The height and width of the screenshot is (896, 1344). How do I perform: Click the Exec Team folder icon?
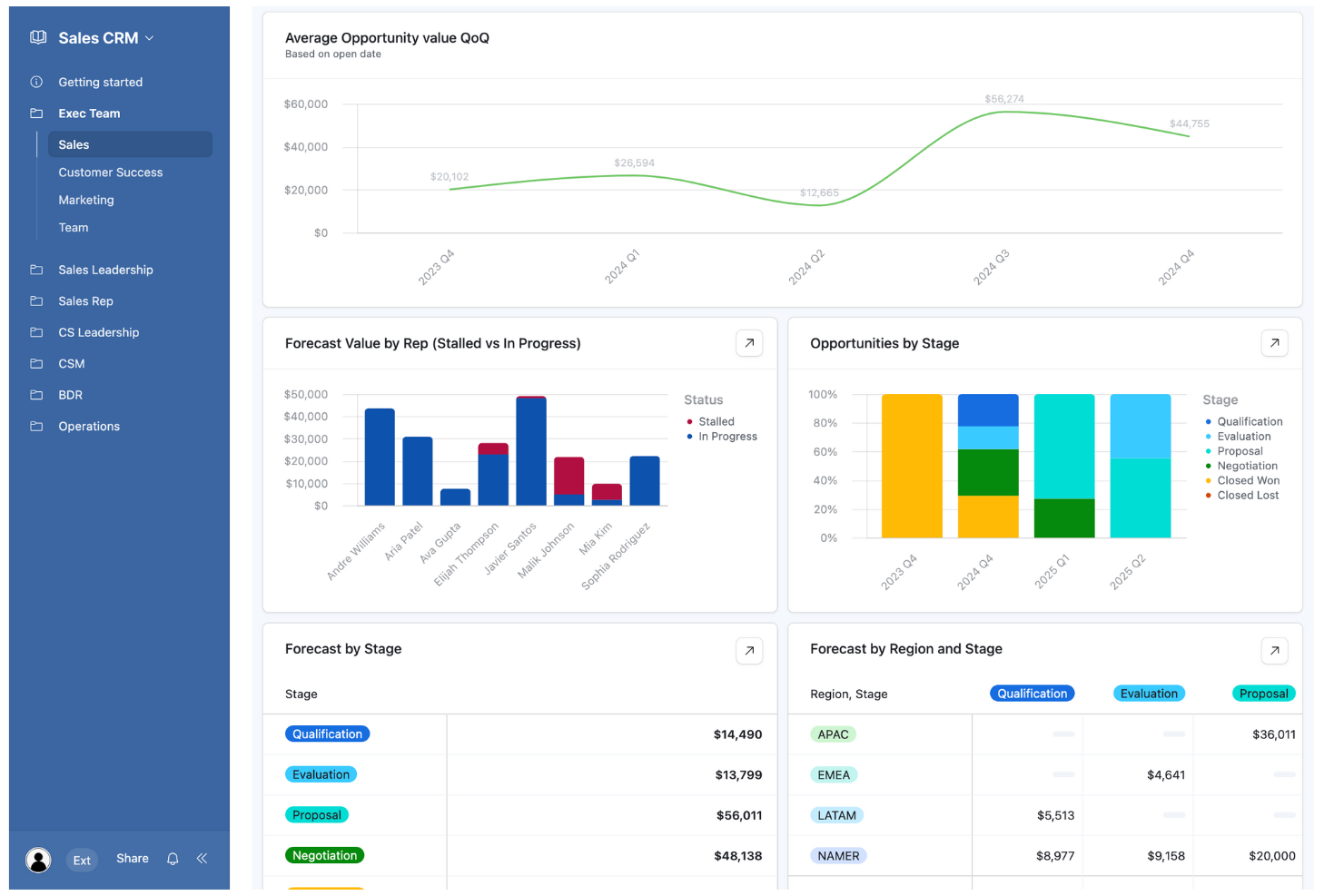pos(36,113)
